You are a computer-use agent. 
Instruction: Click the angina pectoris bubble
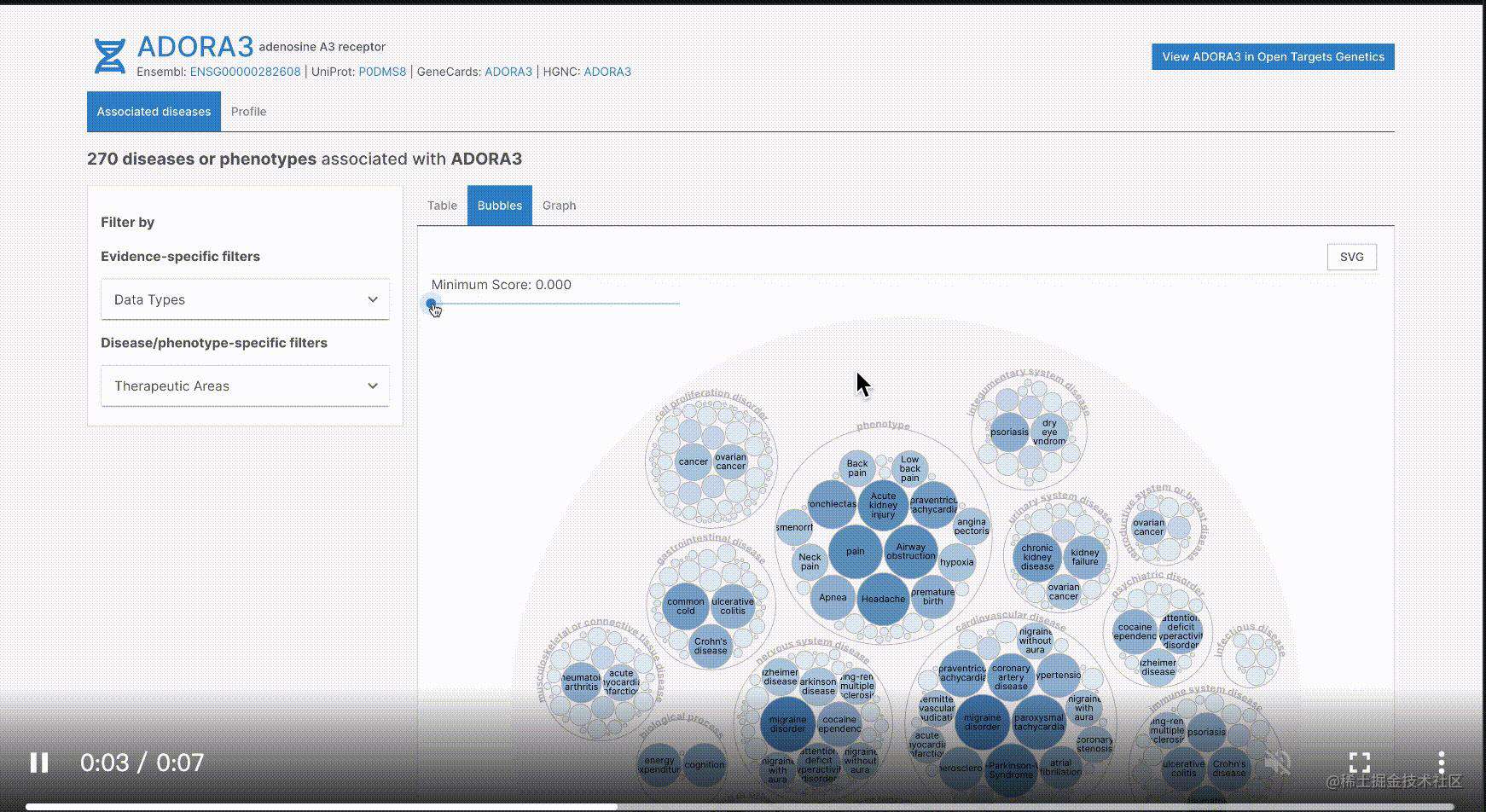click(971, 525)
